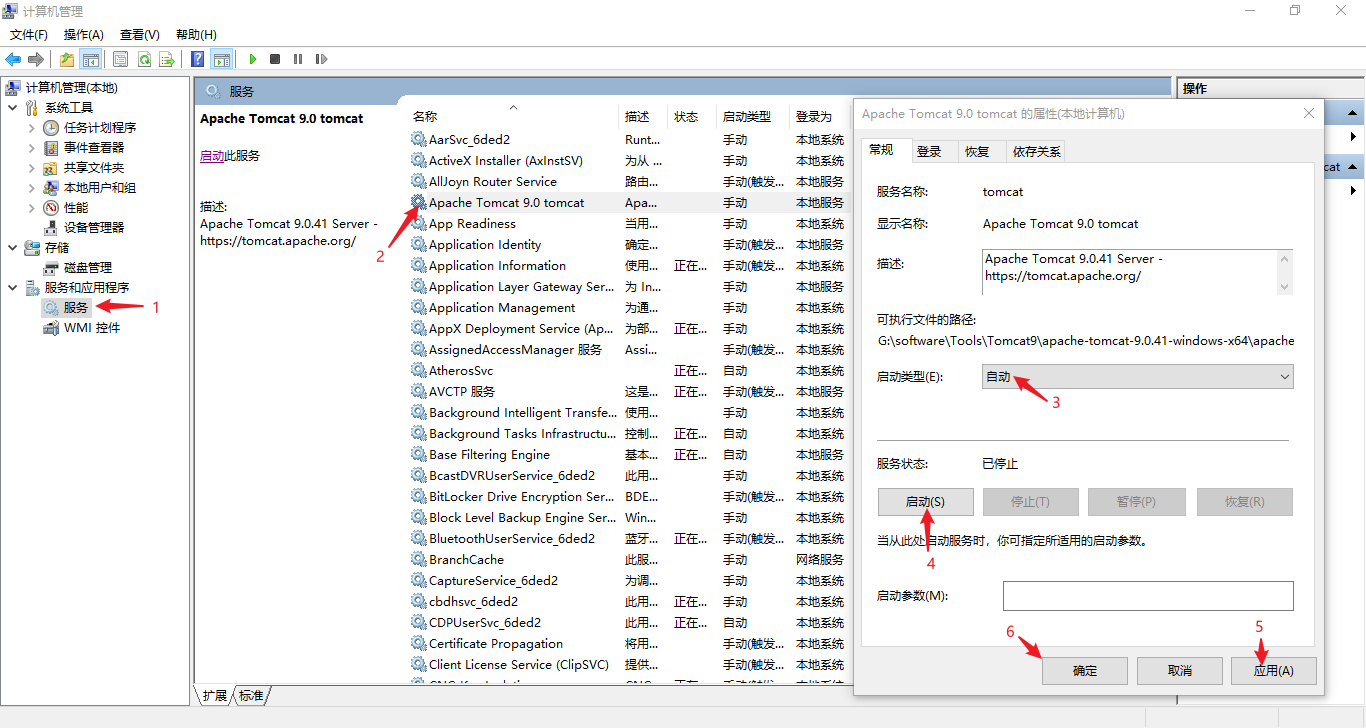The image size is (1366, 728).
Task: Open the 文件(F) menu
Action: [x=29, y=34]
